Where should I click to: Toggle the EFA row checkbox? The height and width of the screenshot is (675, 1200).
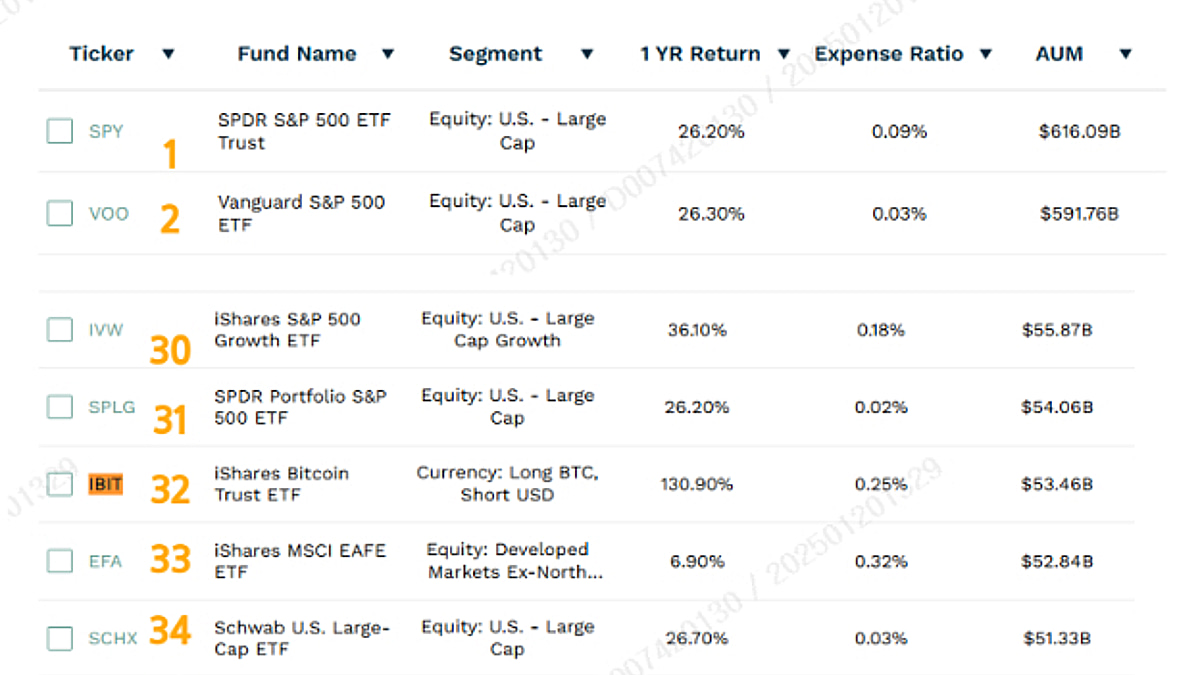[x=60, y=561]
